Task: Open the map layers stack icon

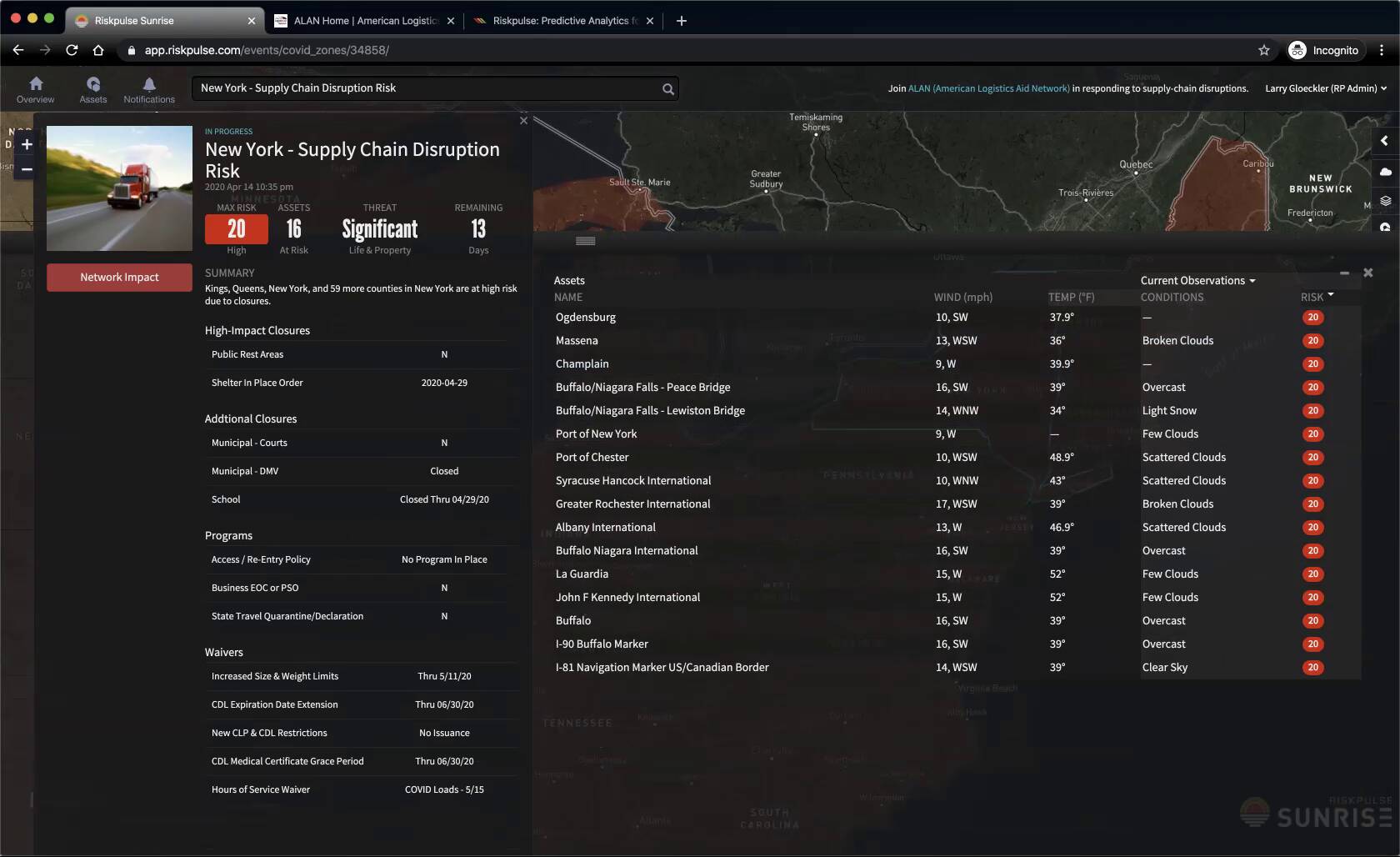Action: pos(1385,201)
